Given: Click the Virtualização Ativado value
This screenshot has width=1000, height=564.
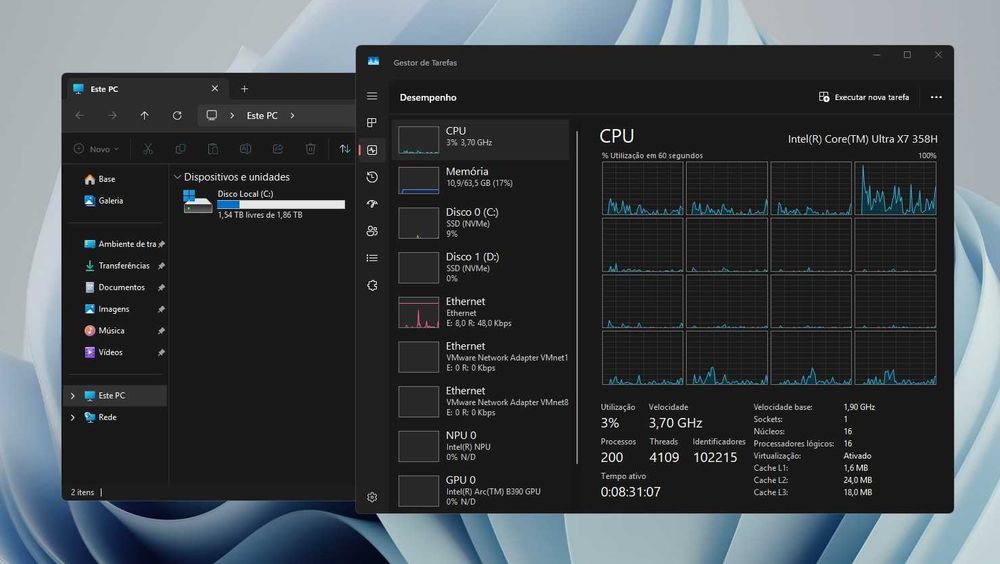Looking at the screenshot, I should pyautogui.click(x=857, y=456).
